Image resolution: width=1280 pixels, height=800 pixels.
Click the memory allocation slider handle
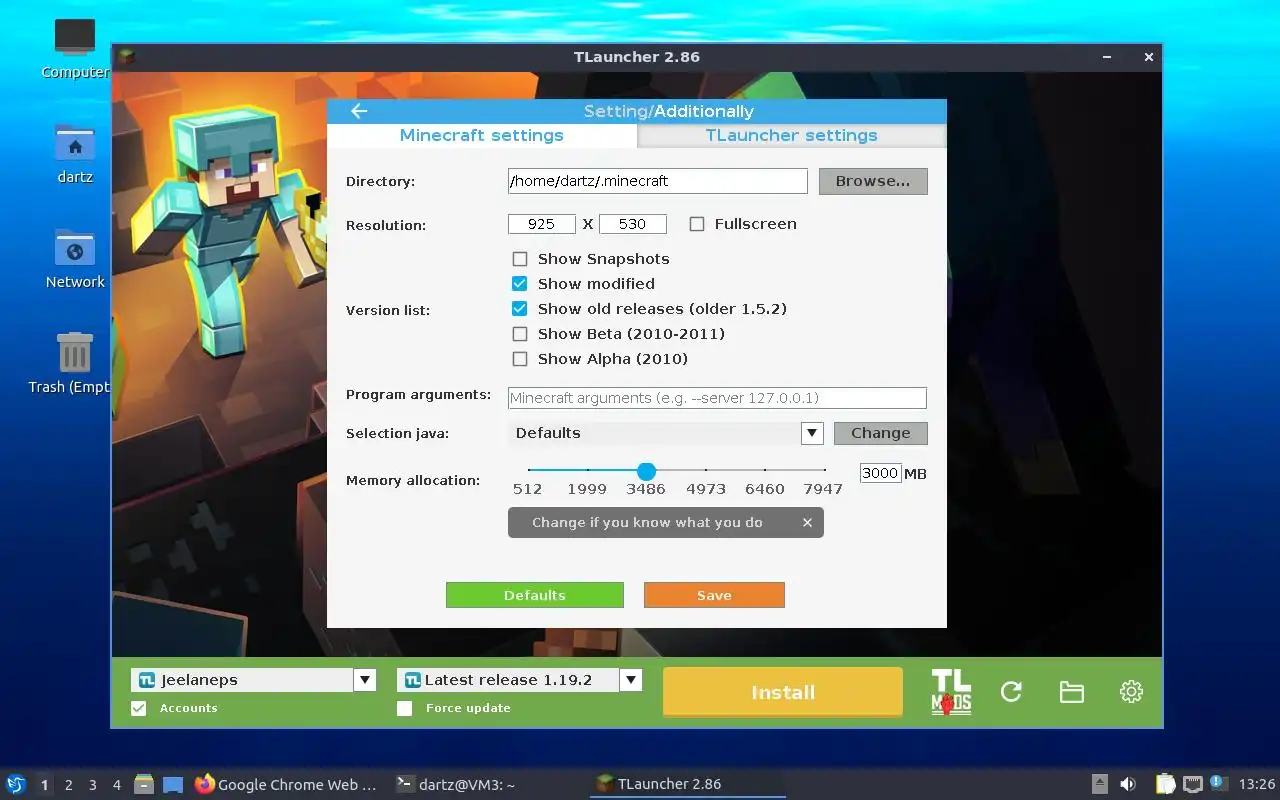(x=646, y=471)
